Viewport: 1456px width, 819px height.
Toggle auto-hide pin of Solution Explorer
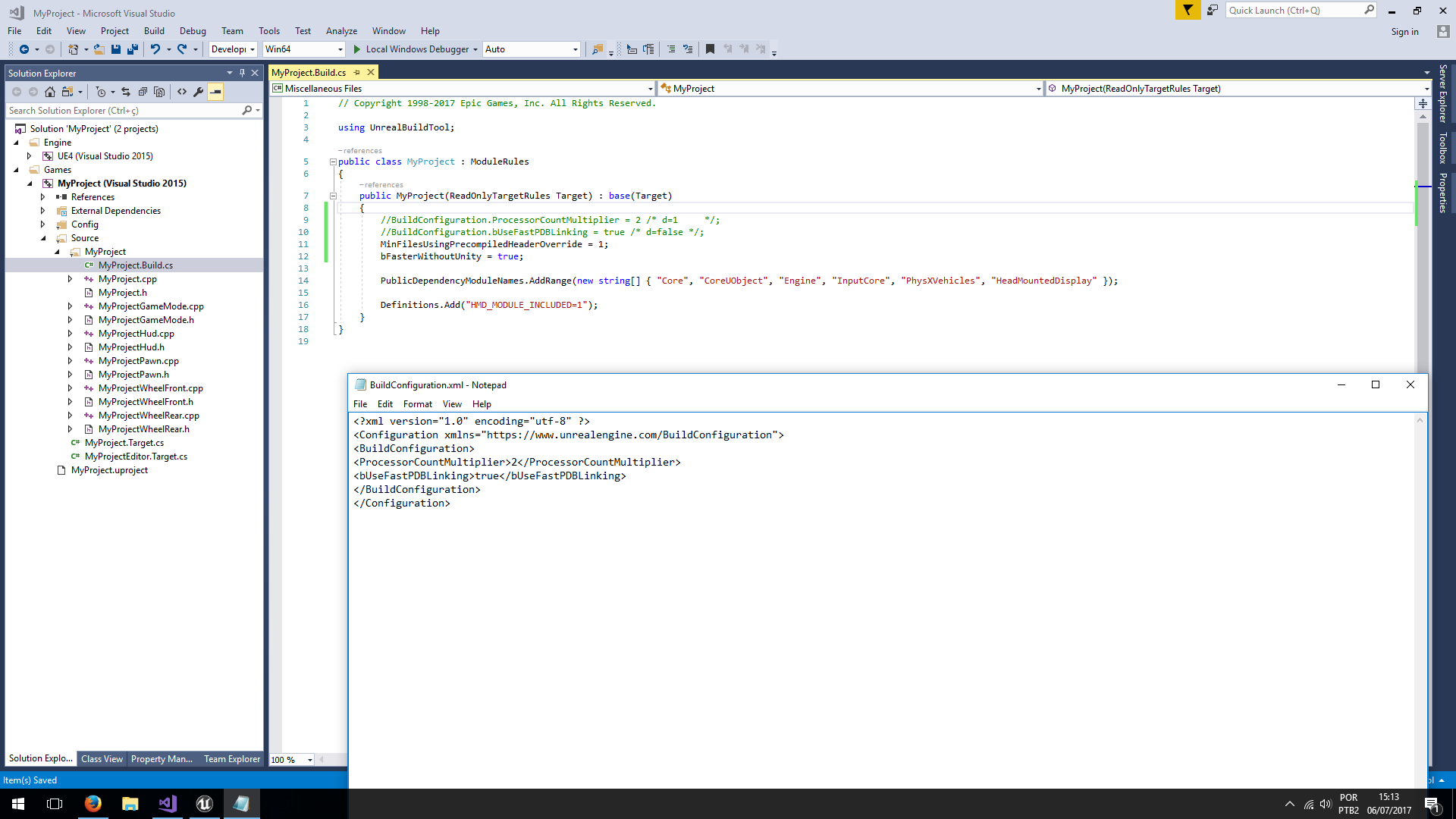(x=242, y=74)
